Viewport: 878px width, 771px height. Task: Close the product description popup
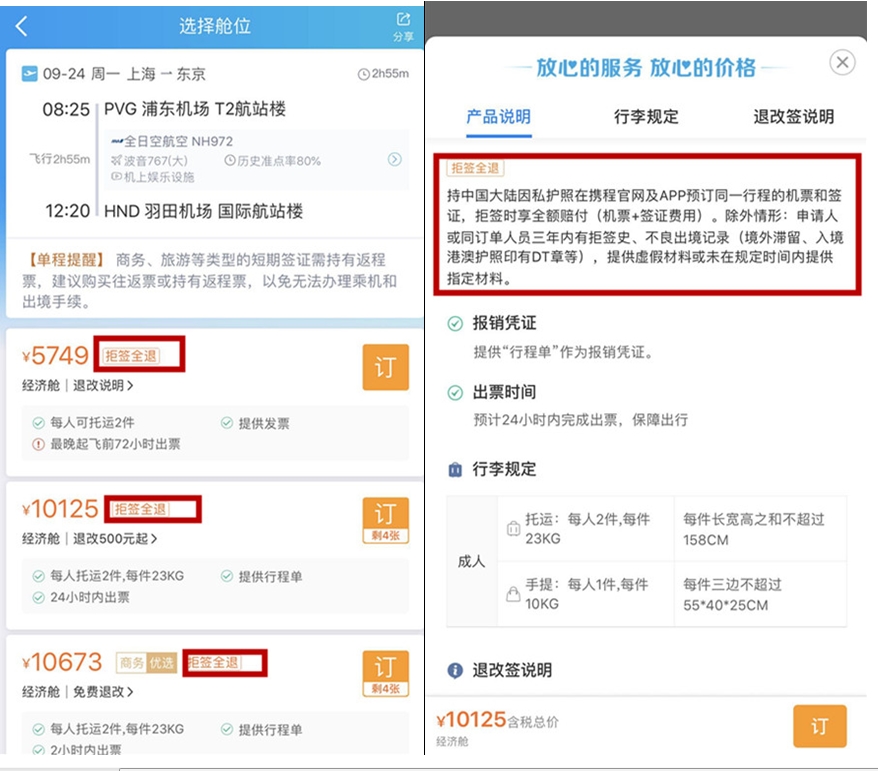click(x=842, y=62)
